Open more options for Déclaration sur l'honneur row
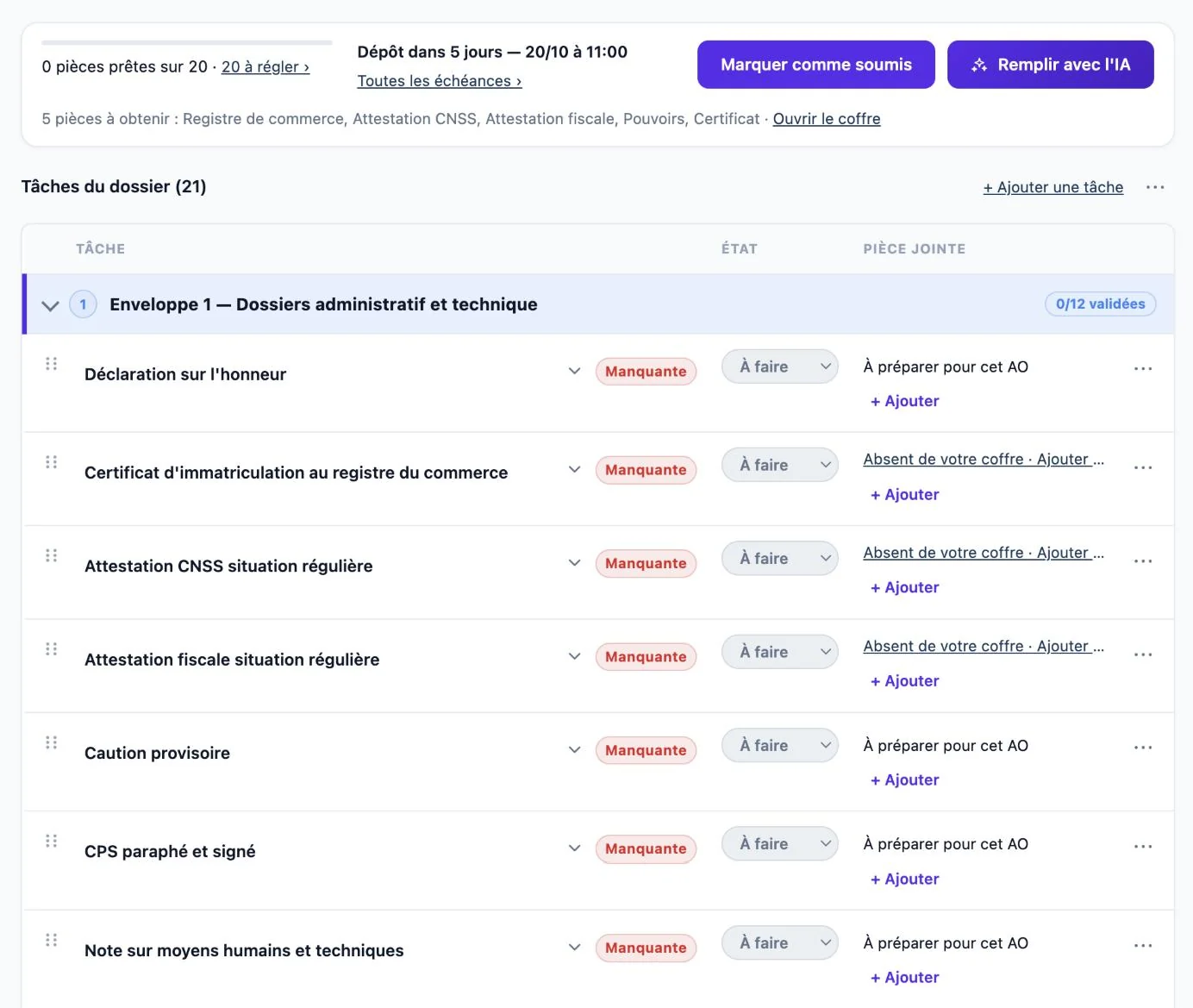The height and width of the screenshot is (1008, 1193). (1143, 369)
